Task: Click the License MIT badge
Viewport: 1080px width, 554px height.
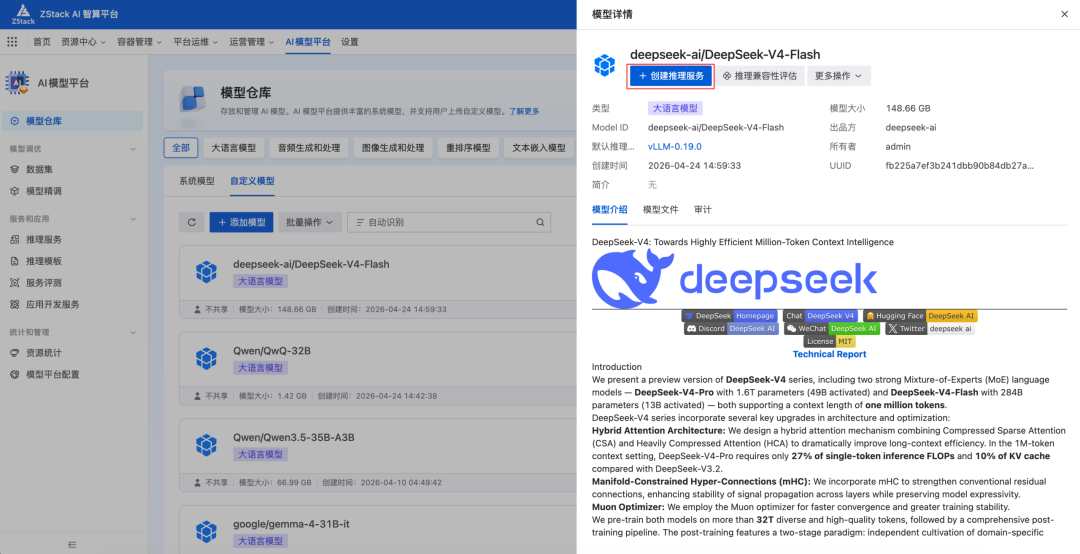Action: click(829, 341)
